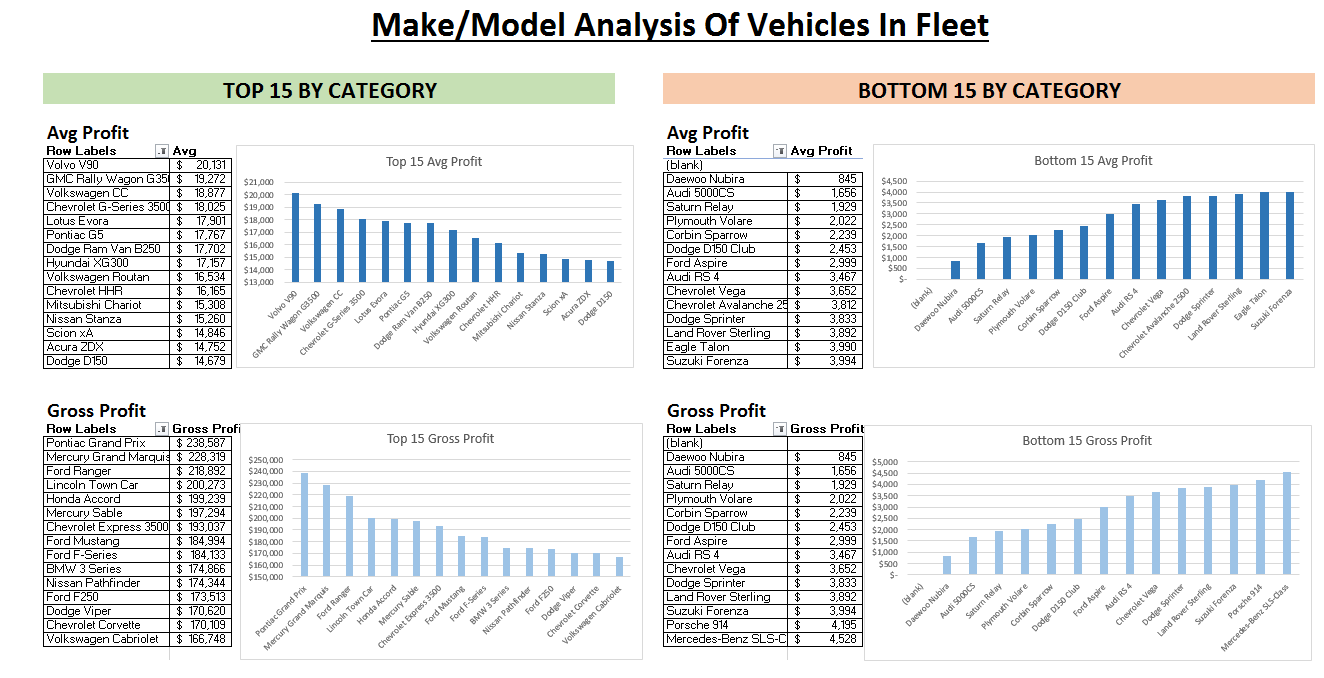Click the 238,587 gross profit value
Image resolution: width=1324 pixels, height=678 pixels.
pyautogui.click(x=201, y=443)
